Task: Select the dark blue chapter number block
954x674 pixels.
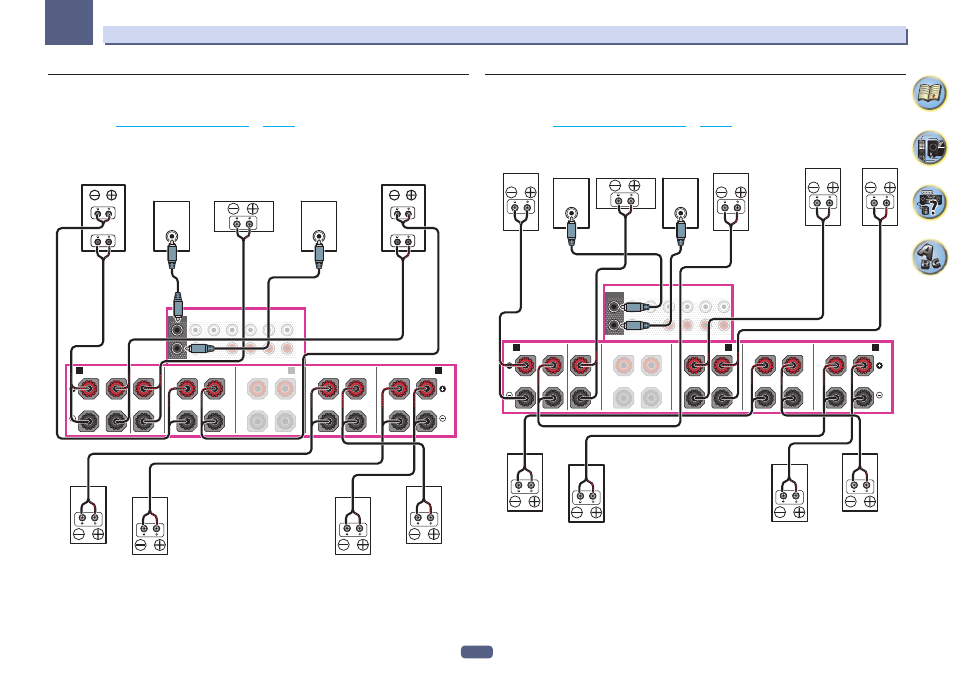Action: point(69,23)
